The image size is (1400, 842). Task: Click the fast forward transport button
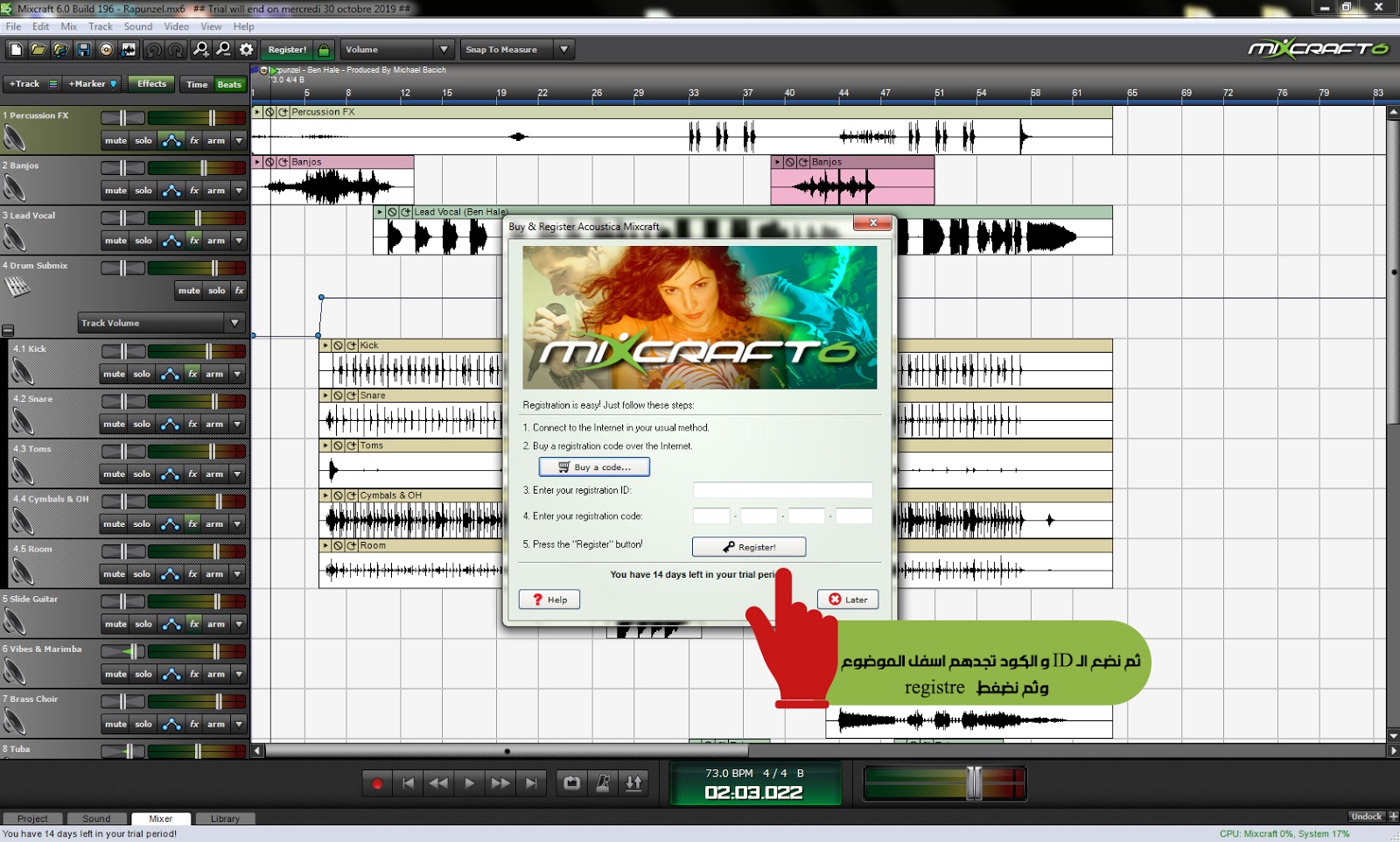coord(500,783)
